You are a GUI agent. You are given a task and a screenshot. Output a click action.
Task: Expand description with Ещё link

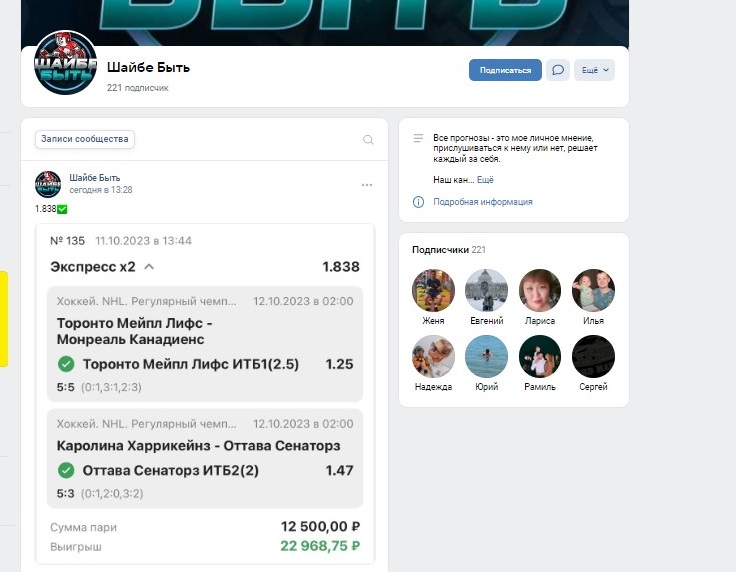[485, 180]
